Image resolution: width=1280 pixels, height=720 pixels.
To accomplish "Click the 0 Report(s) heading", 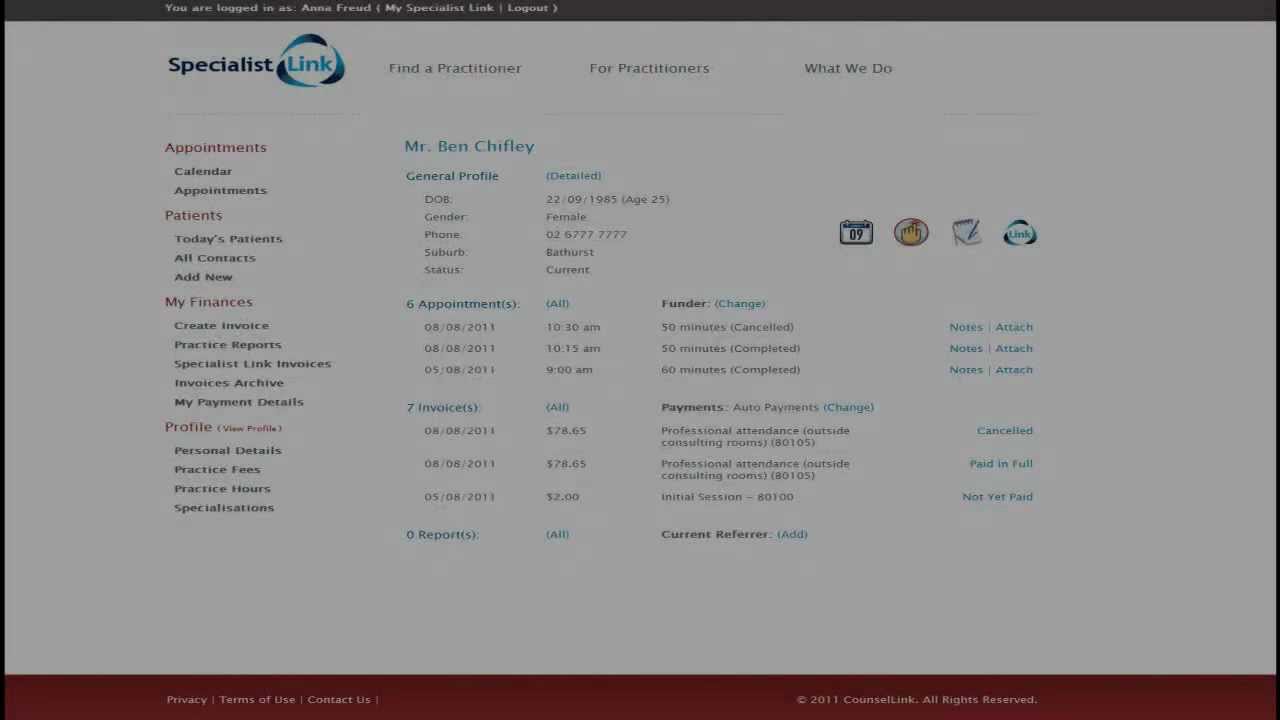I will pos(442,535).
